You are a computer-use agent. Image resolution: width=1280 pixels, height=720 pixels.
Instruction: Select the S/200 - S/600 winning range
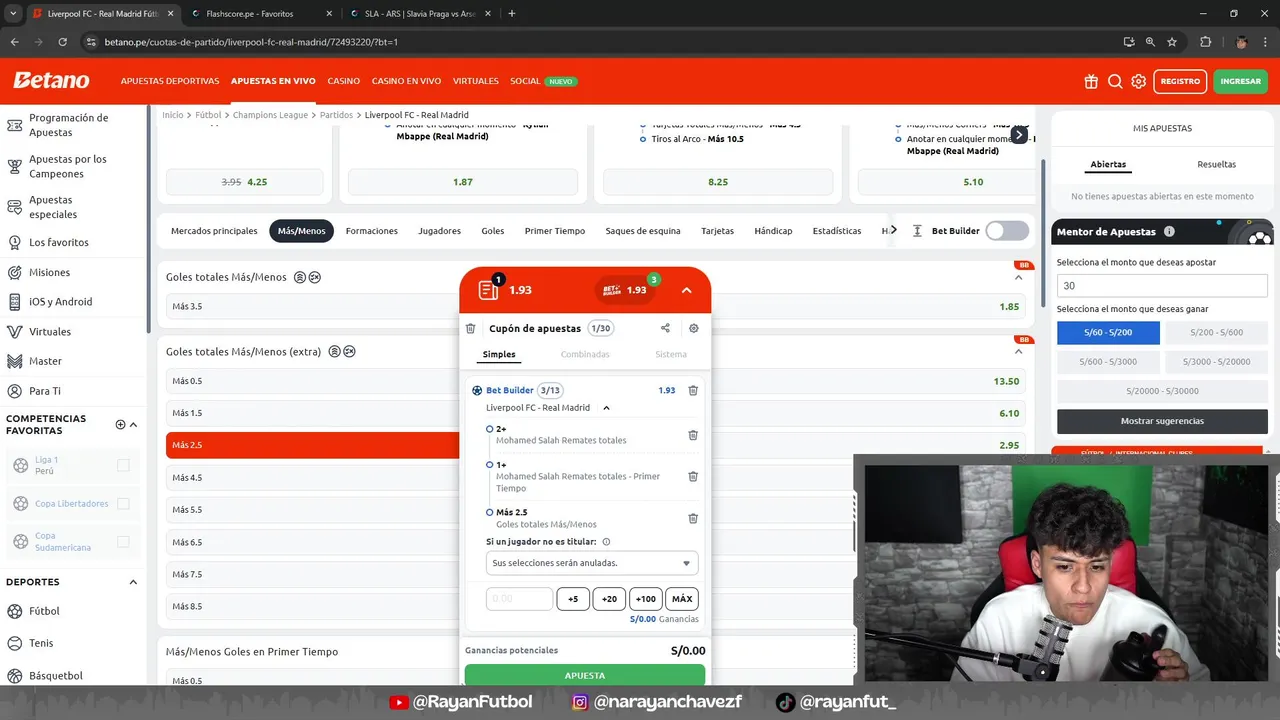tap(1216, 332)
